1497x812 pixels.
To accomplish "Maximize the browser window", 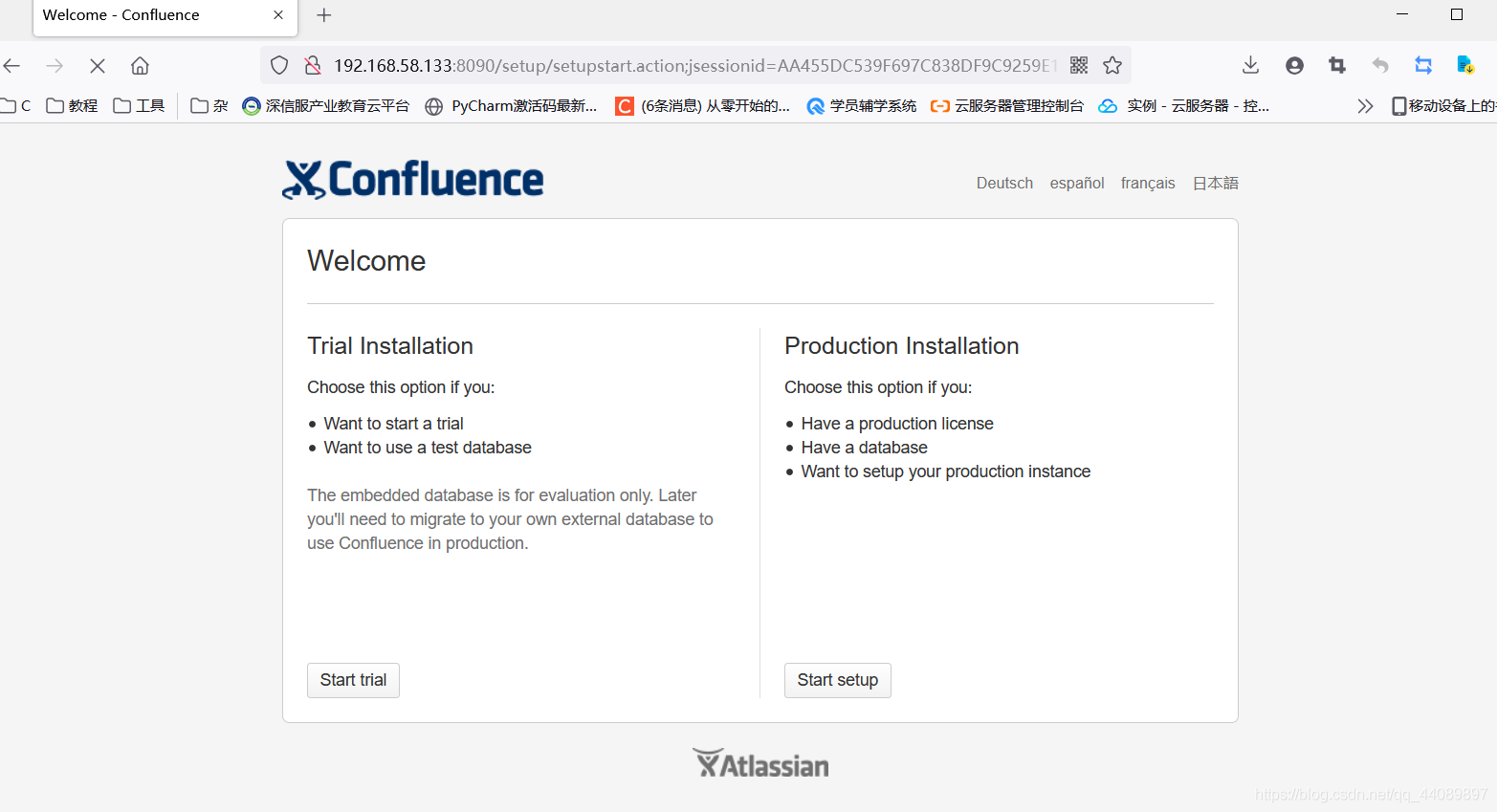I will point(1457,14).
